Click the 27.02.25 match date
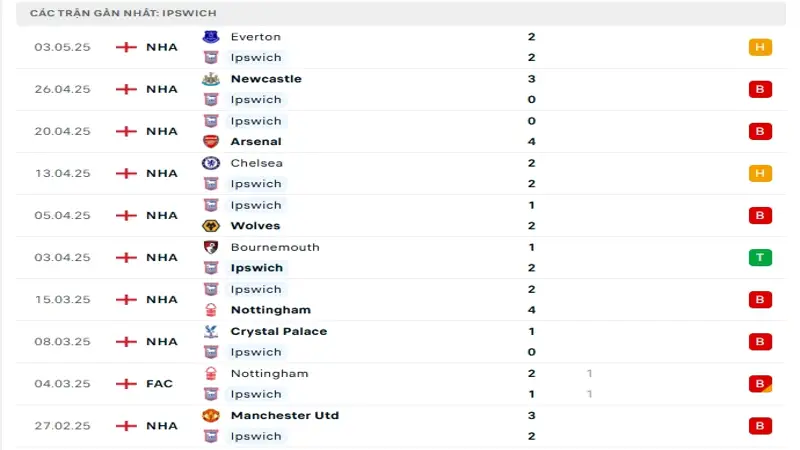The image size is (800, 450). click(62, 426)
